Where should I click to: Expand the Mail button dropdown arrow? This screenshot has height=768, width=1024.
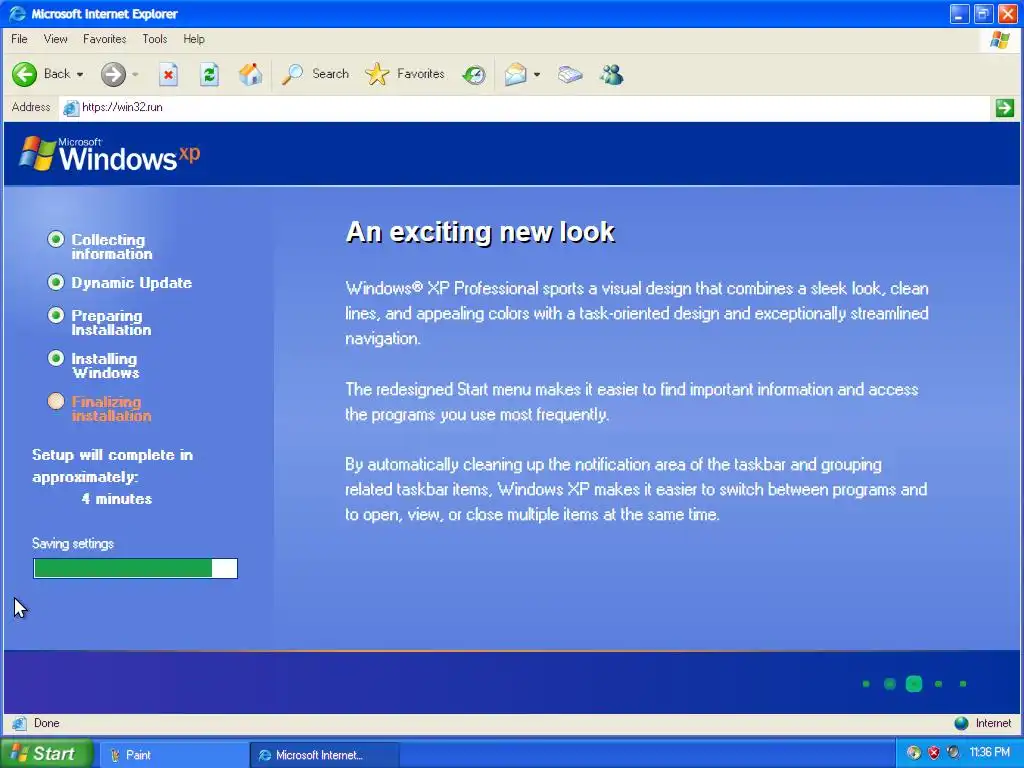coord(537,75)
